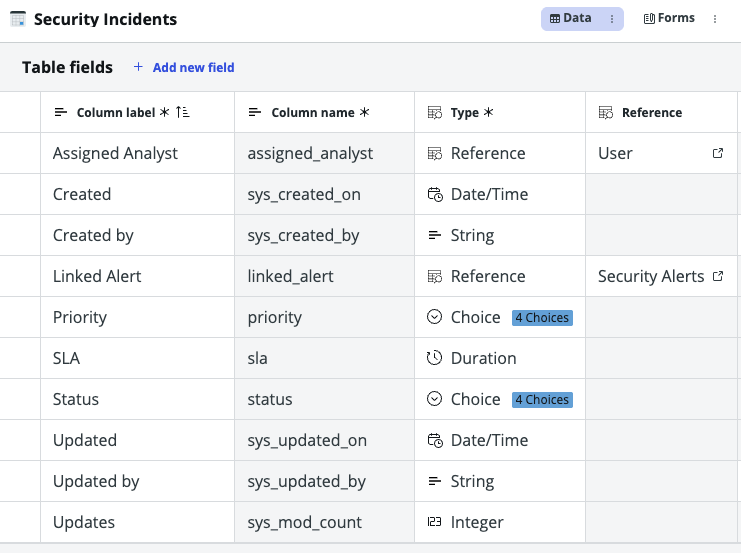Select the Created label cell
The height and width of the screenshot is (553, 741).
pyautogui.click(x=138, y=194)
